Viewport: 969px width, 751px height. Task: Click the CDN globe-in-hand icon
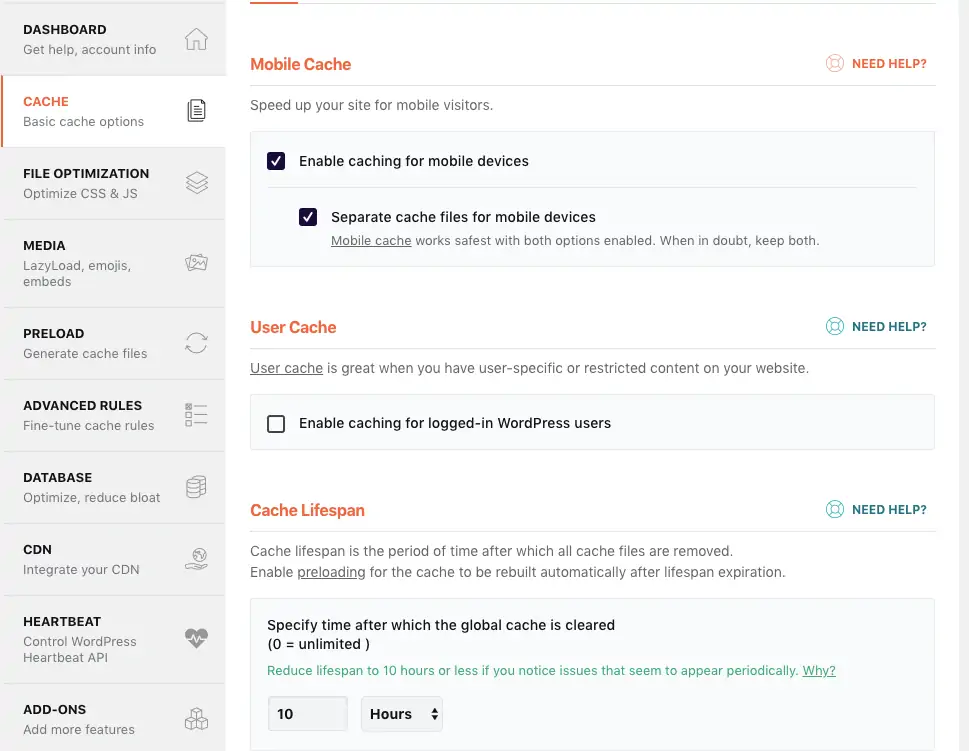point(197,559)
